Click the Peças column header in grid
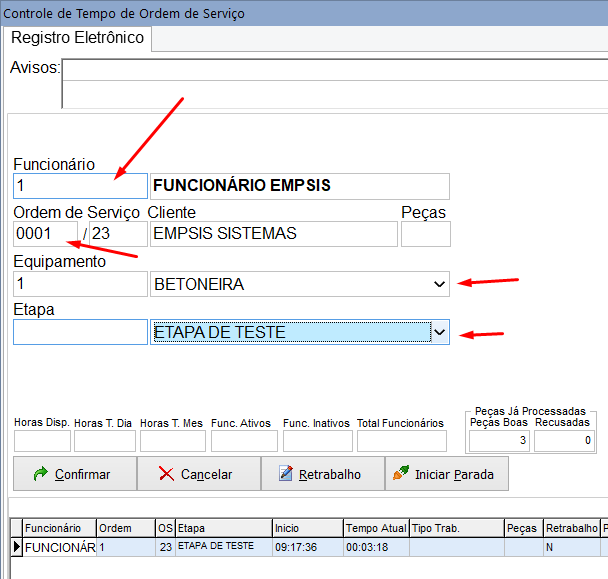 point(524,528)
